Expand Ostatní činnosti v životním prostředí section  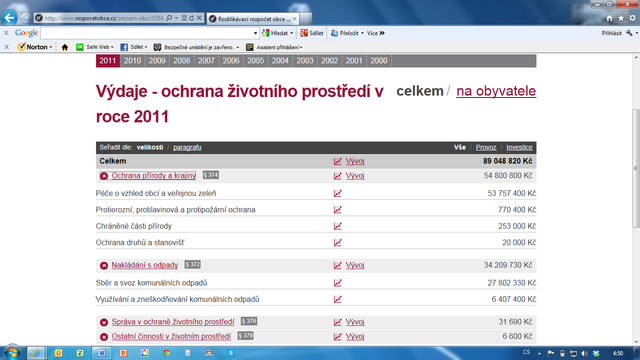click(104, 337)
